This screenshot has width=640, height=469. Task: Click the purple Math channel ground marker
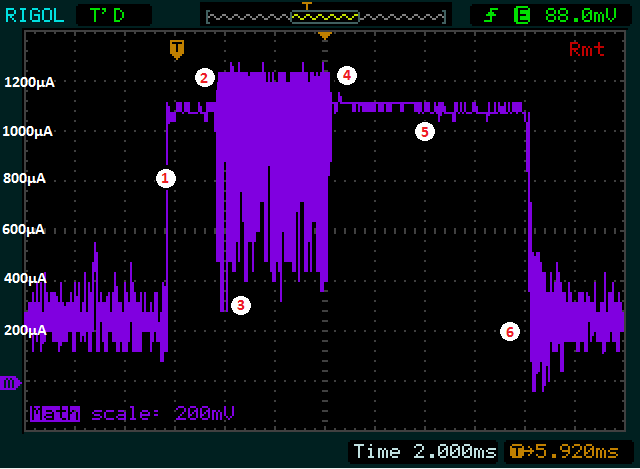pyautogui.click(x=10, y=383)
